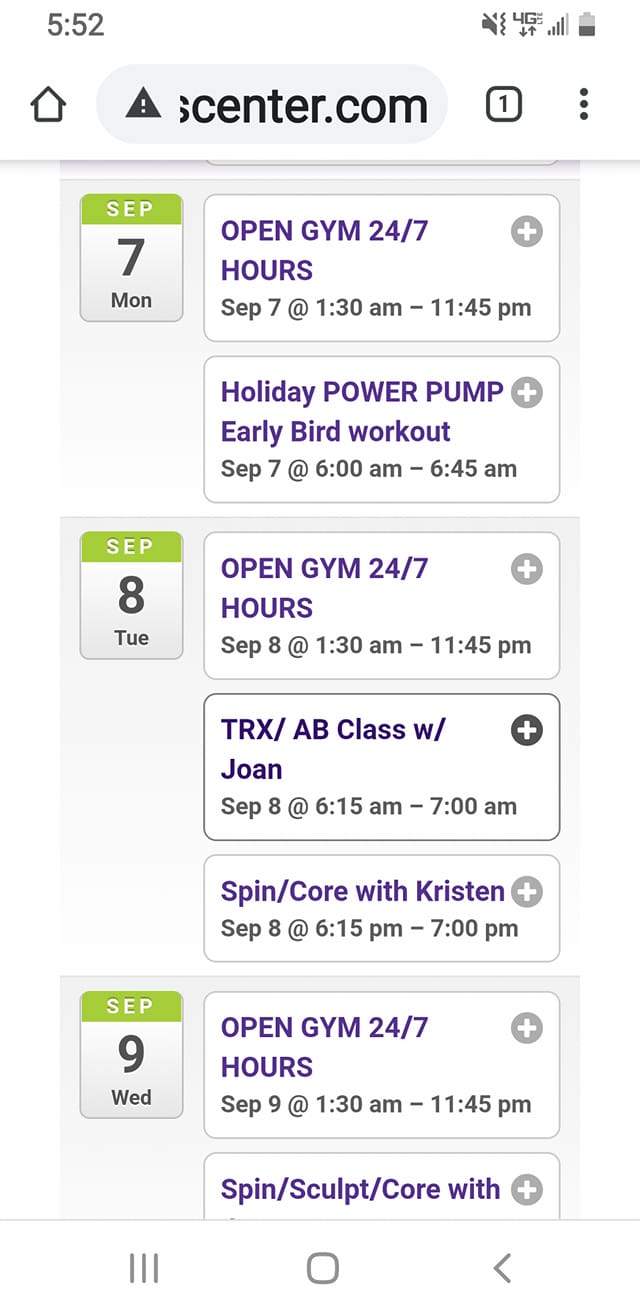Open the tab switcher showing 1 tab
The width and height of the screenshot is (640, 1315).
click(503, 104)
